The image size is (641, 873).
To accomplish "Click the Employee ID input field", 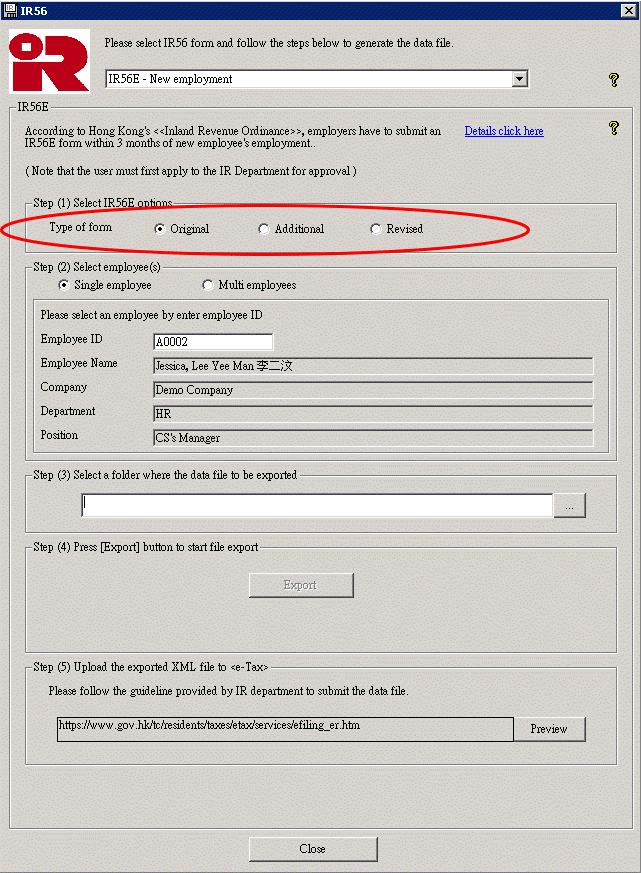I will pyautogui.click(x=212, y=342).
